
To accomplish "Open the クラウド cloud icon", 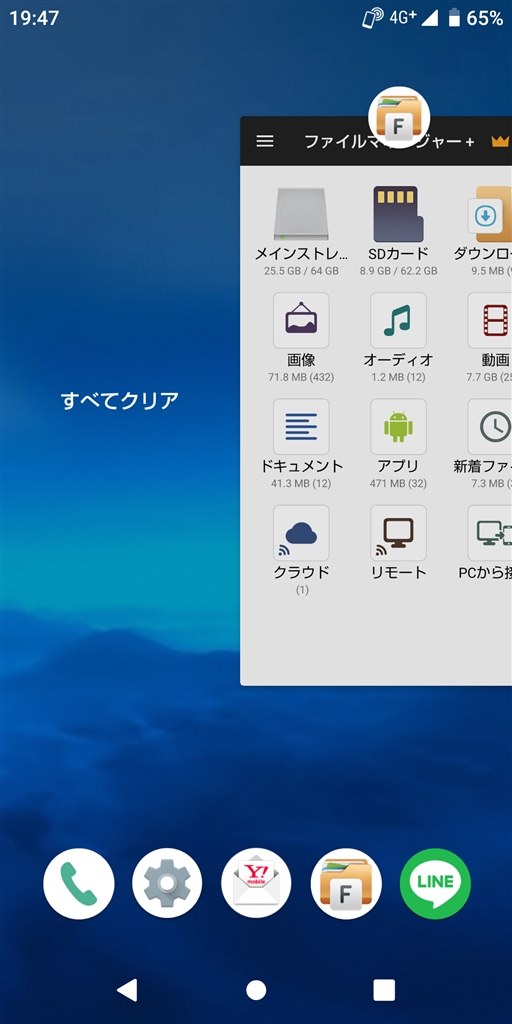I will pyautogui.click(x=301, y=533).
